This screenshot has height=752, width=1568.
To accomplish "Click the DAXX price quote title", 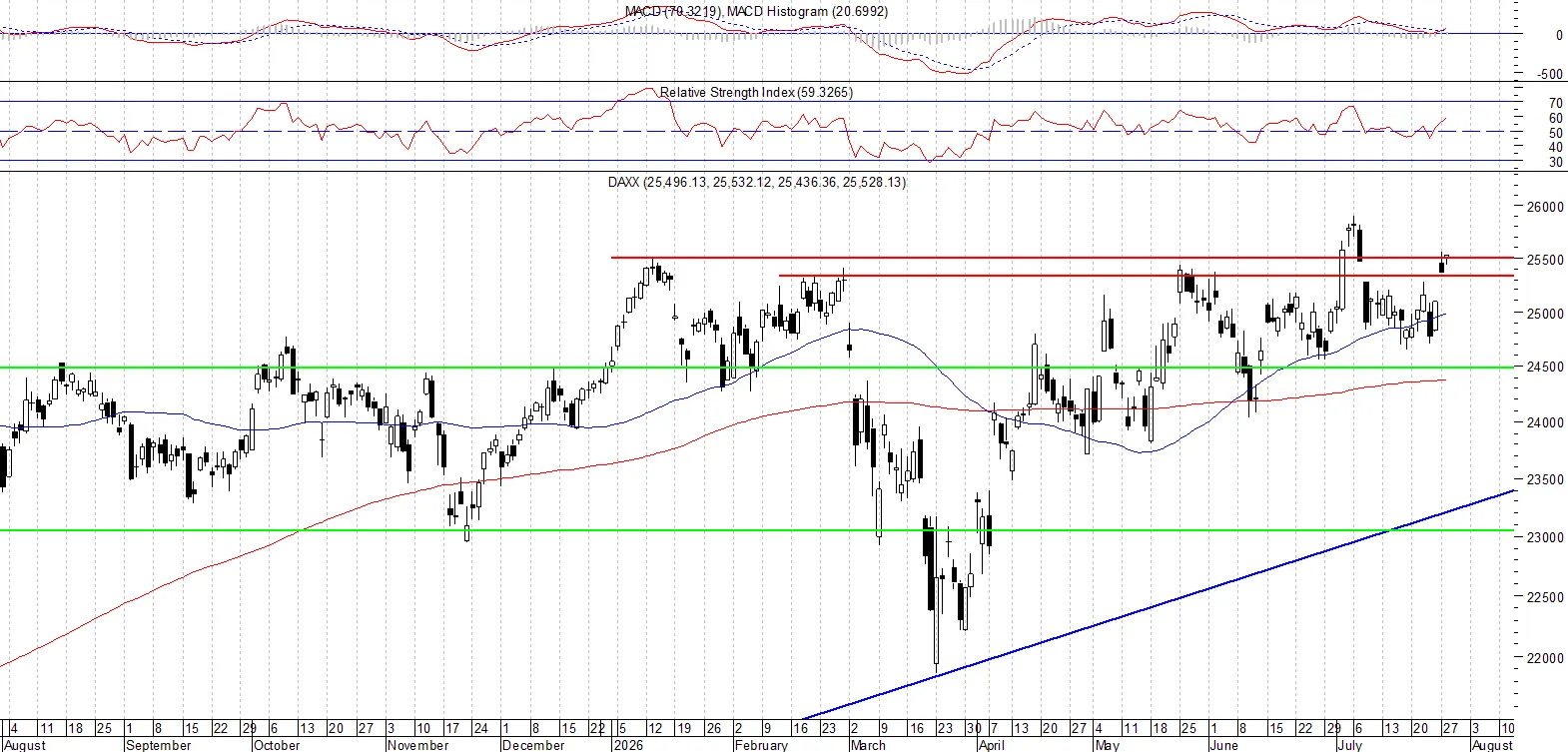I will coord(757,182).
